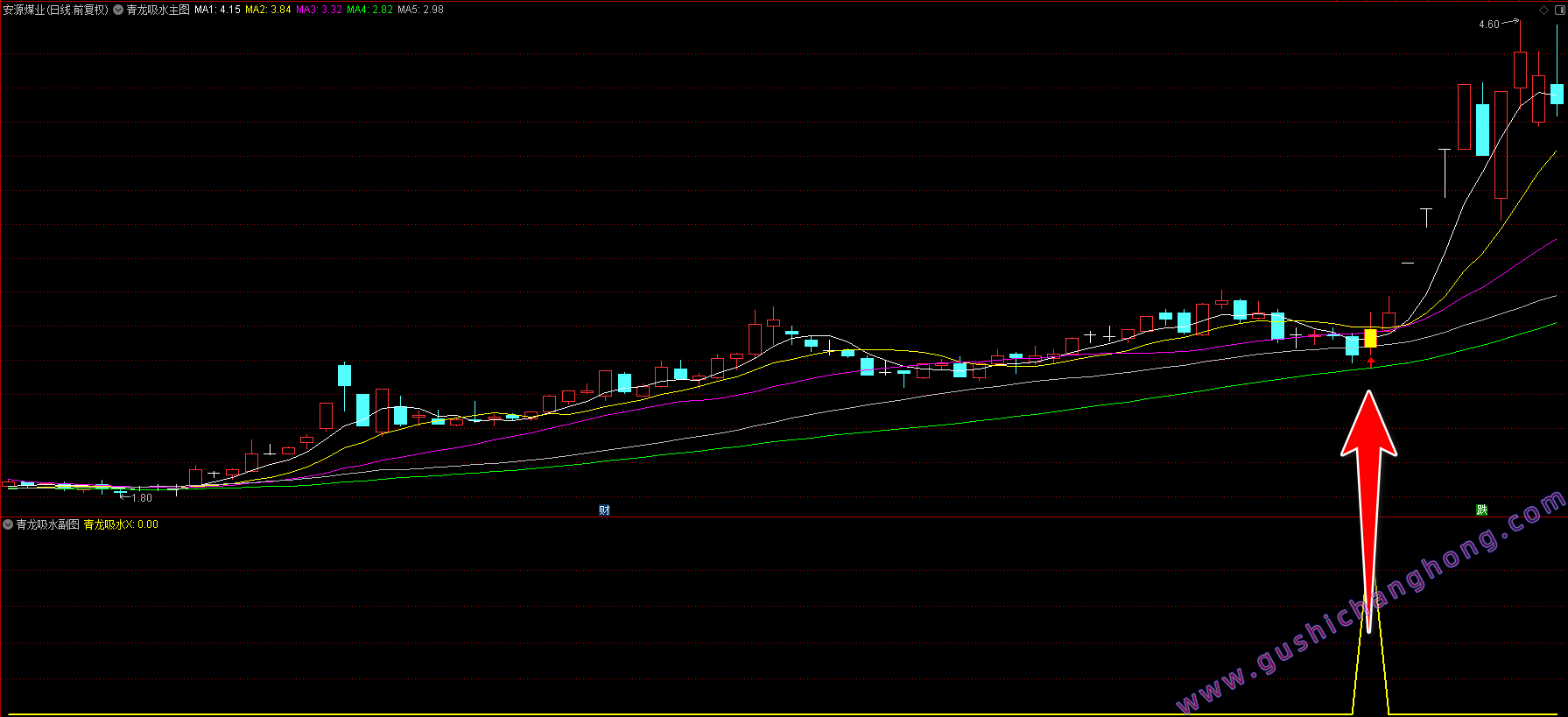Select the green MA4: 2.82 label
Image resolution: width=1568 pixels, height=717 pixels.
tap(369, 10)
